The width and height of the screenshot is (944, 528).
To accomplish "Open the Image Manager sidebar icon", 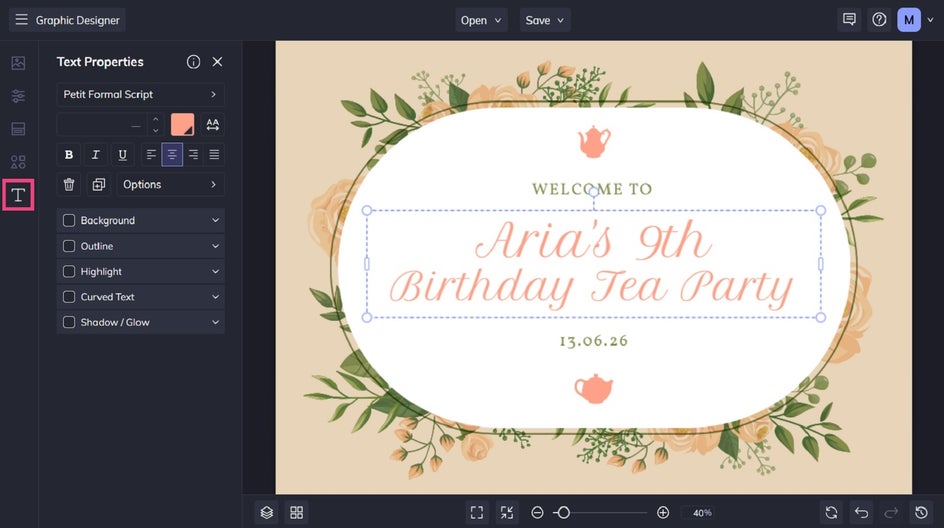I will coord(18,63).
